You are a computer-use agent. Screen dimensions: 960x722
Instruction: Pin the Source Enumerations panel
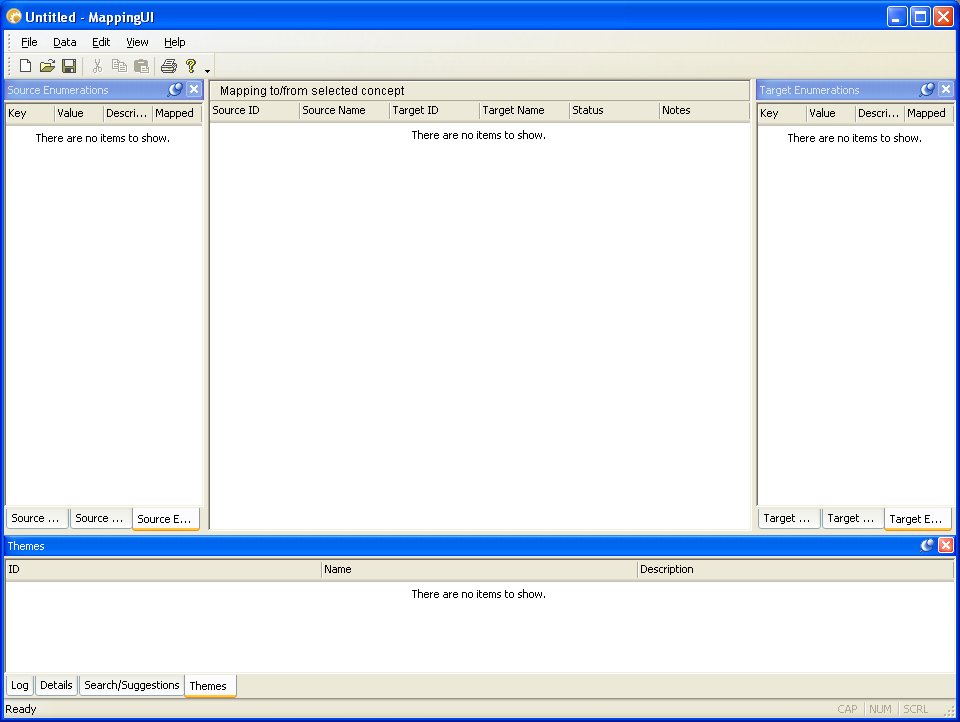(x=175, y=89)
